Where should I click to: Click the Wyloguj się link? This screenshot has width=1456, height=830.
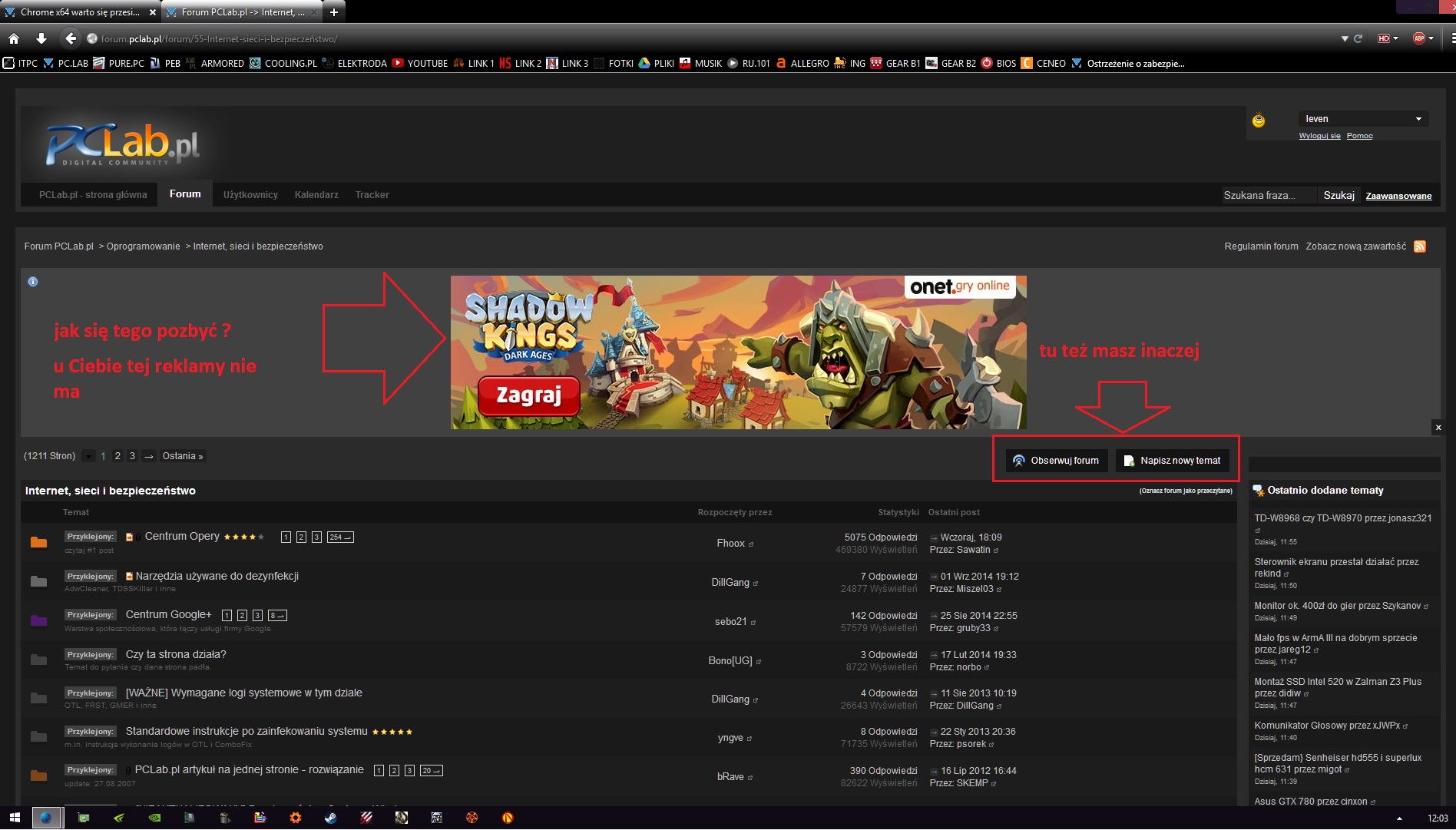pyautogui.click(x=1319, y=136)
